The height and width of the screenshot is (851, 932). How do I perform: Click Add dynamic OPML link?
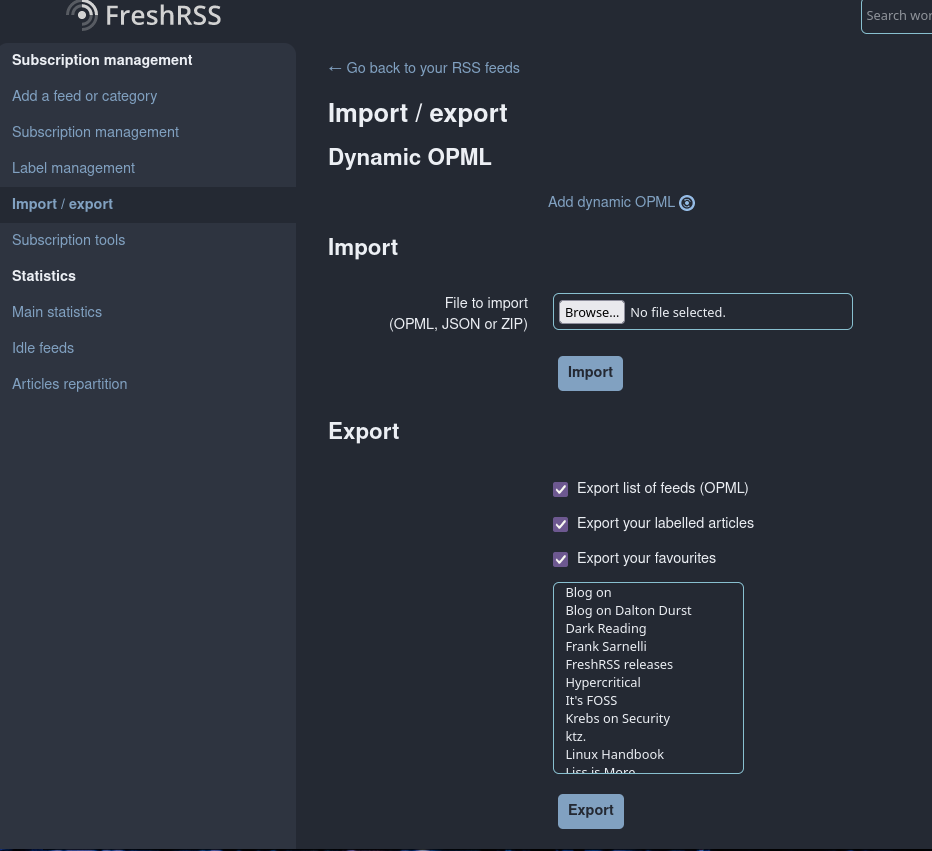pyautogui.click(x=611, y=203)
